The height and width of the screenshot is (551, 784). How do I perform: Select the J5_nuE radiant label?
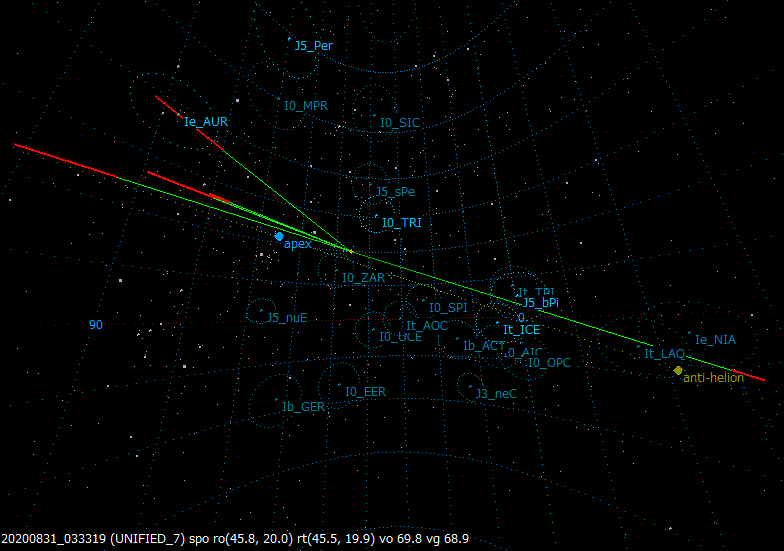point(287,318)
